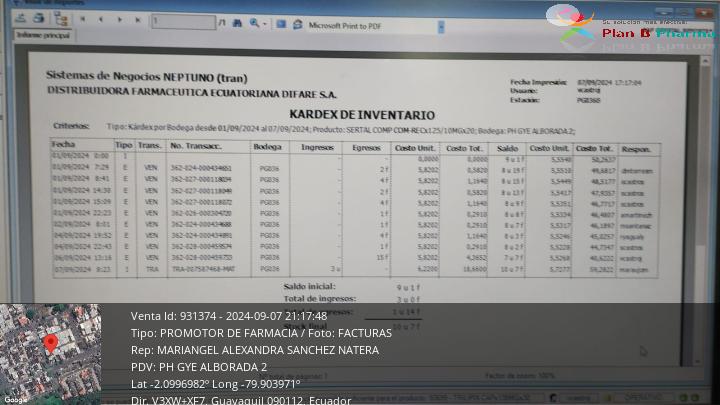Viewport: 720px width, 405px height.
Task: Click the Tipo column header
Action: [124, 145]
